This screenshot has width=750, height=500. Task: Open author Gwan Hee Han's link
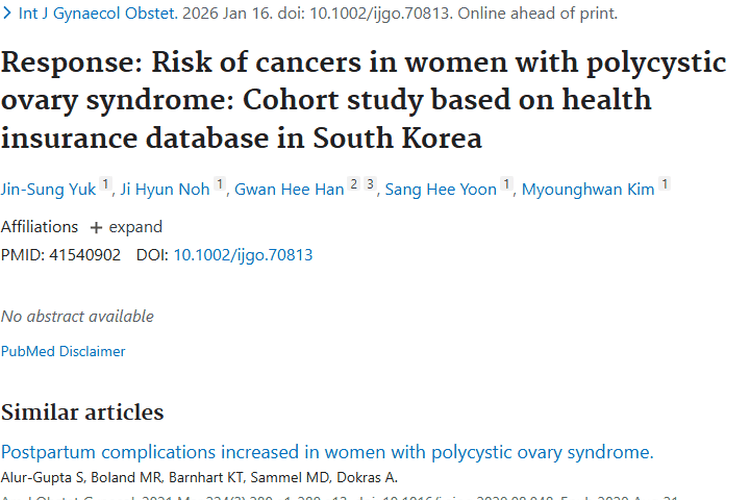[x=289, y=189]
